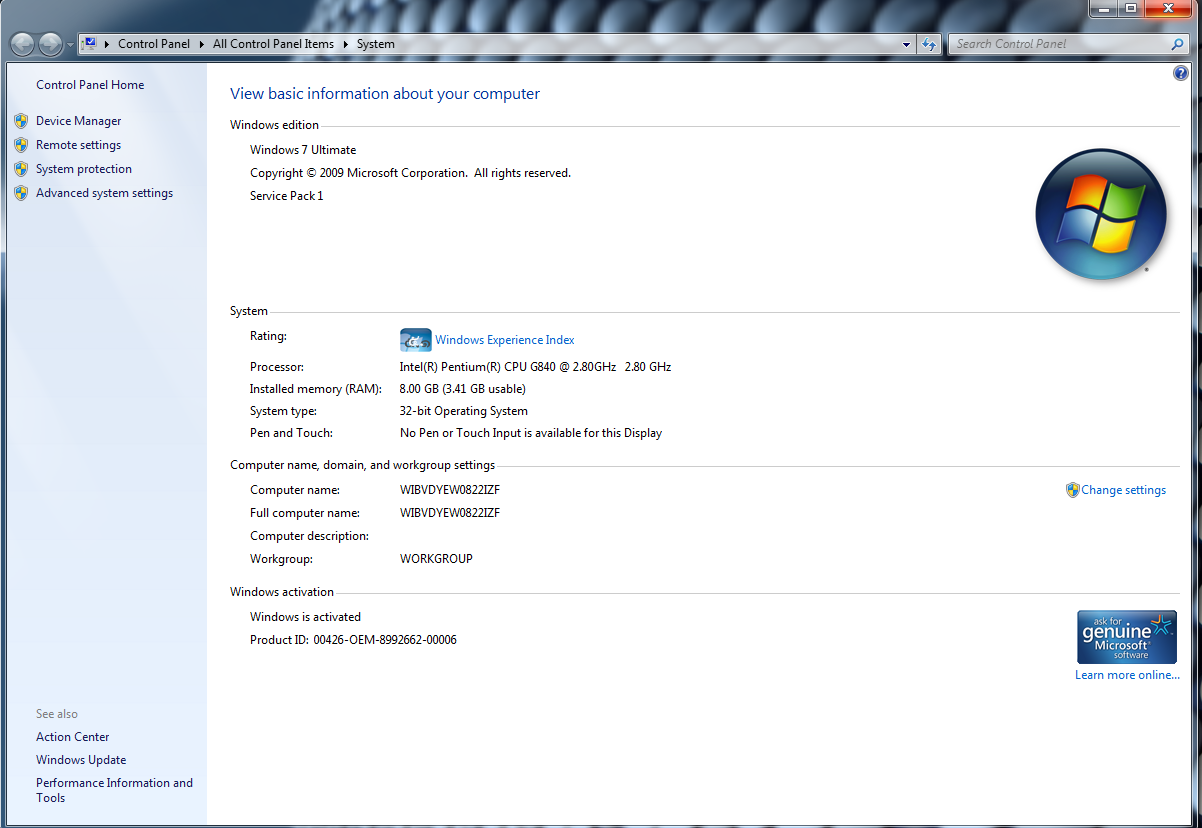Screen dimensions: 1202x828
Task: Click the WORKGROUP workgroup value
Action: (436, 559)
